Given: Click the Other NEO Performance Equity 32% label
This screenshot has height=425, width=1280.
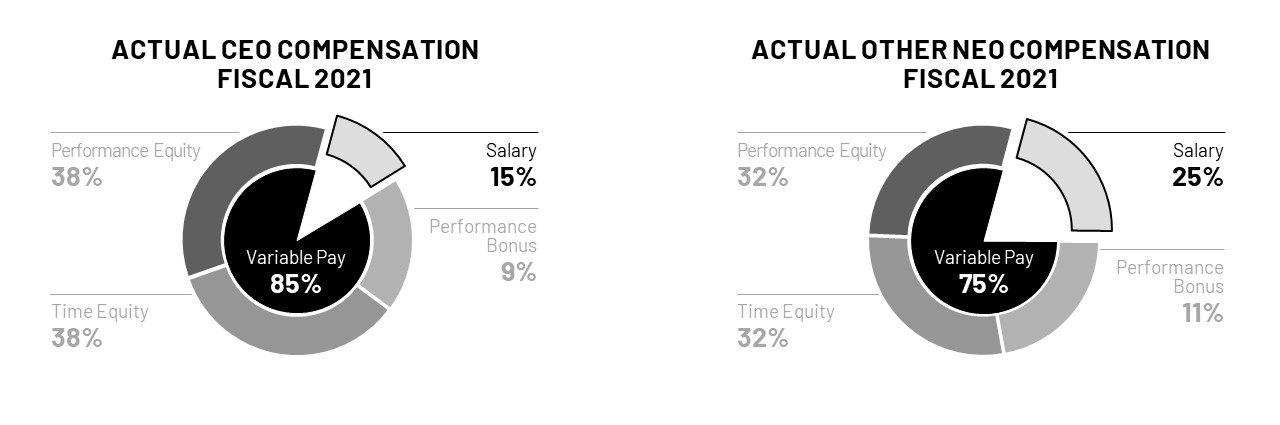Looking at the screenshot, I should 811,165.
